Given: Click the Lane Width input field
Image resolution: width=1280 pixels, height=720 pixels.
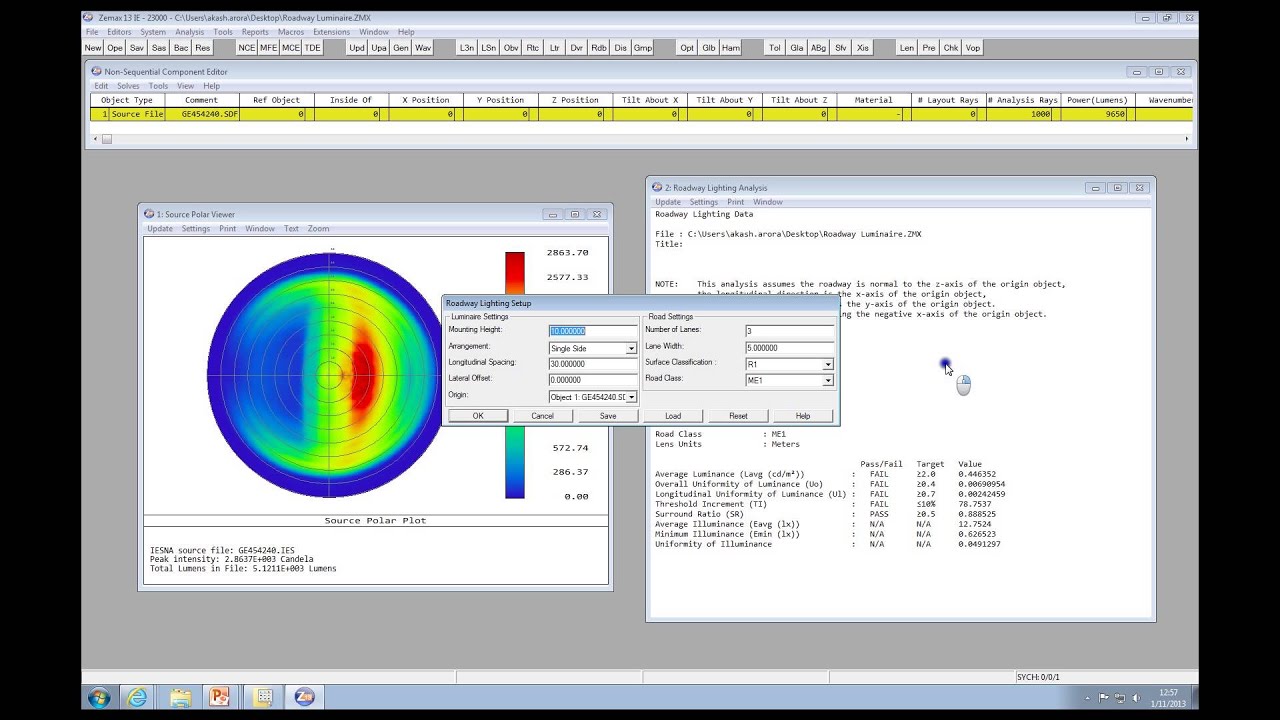Looking at the screenshot, I should click(789, 348).
